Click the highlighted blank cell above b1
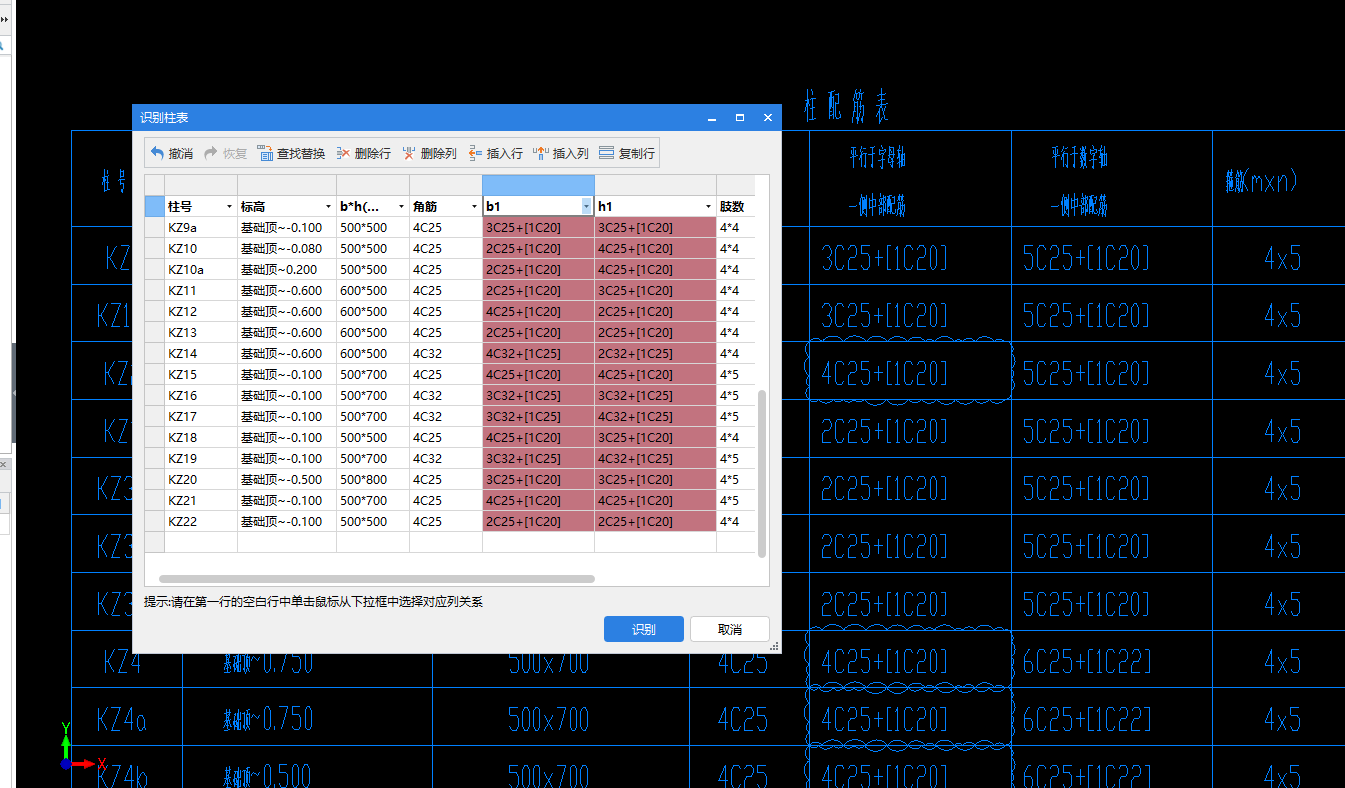Image resolution: width=1345 pixels, height=788 pixels. pos(538,185)
